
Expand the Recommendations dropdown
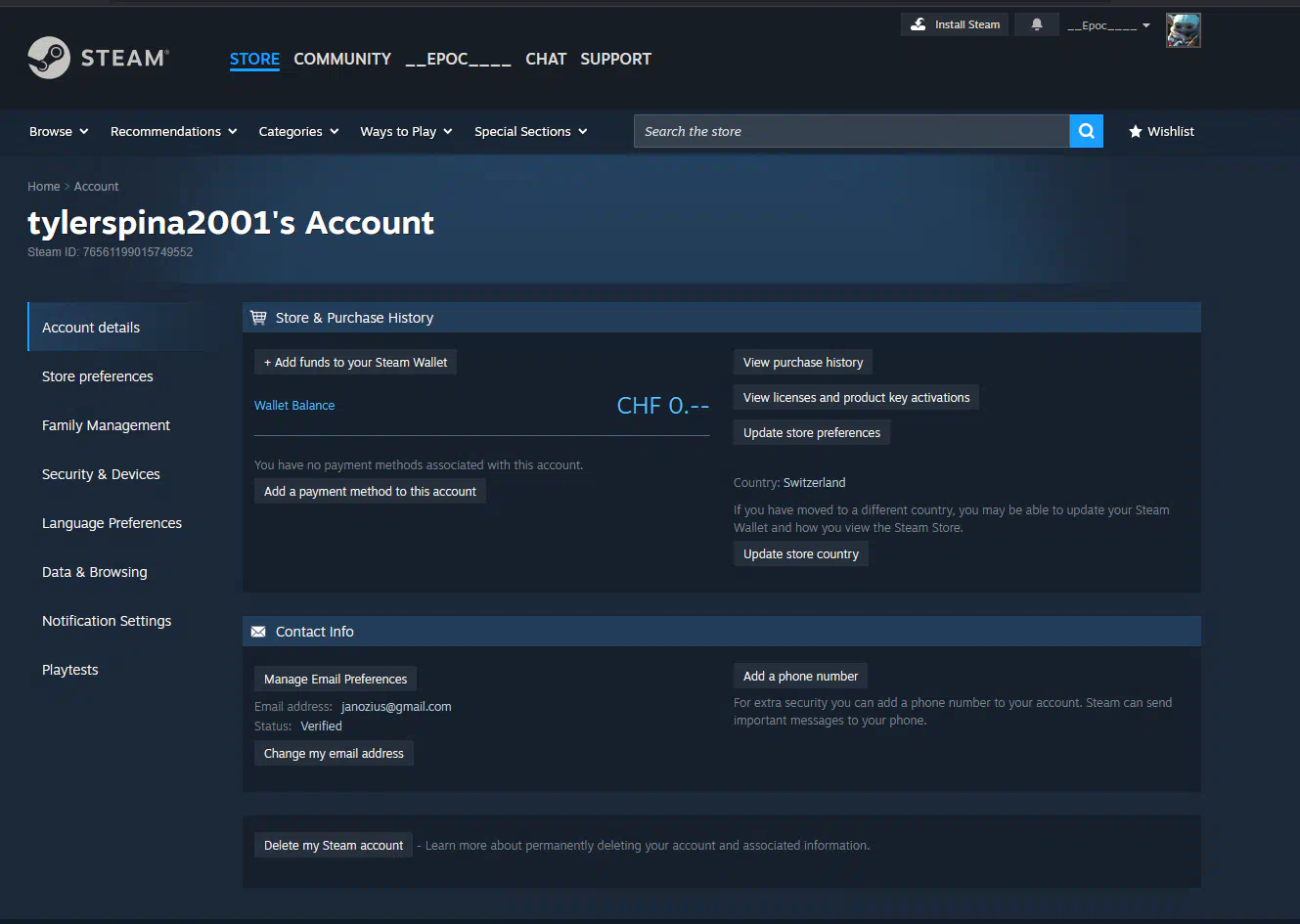coord(173,131)
